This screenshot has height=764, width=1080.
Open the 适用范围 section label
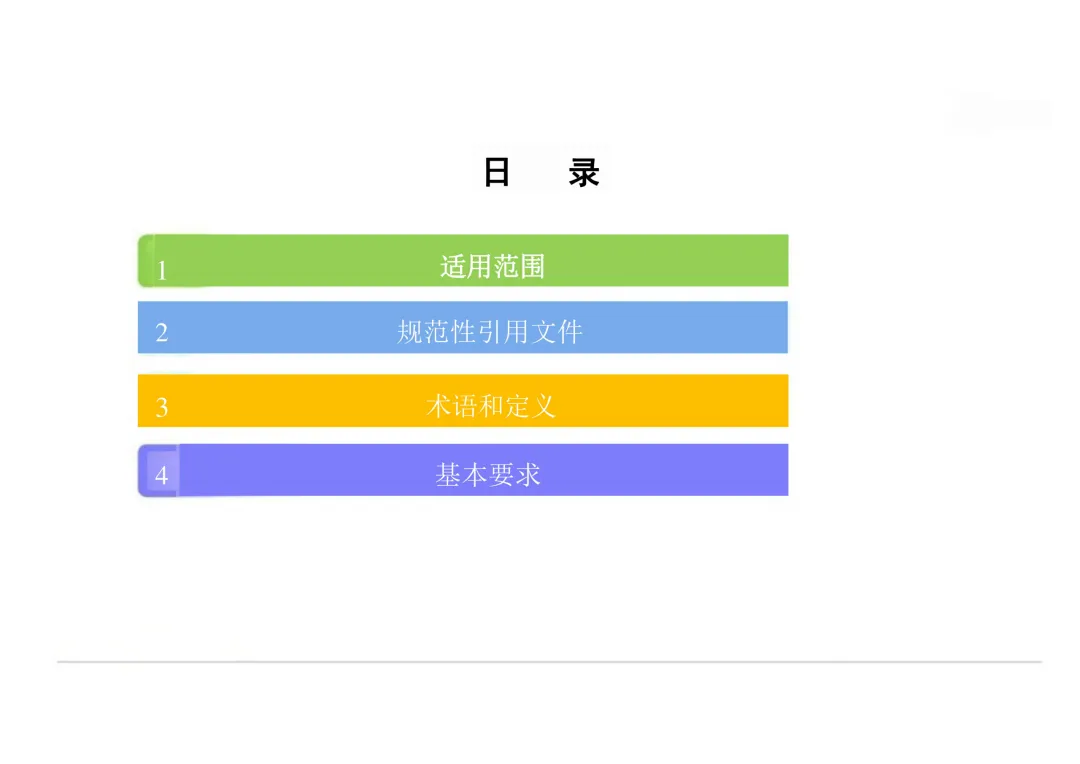coord(492,266)
